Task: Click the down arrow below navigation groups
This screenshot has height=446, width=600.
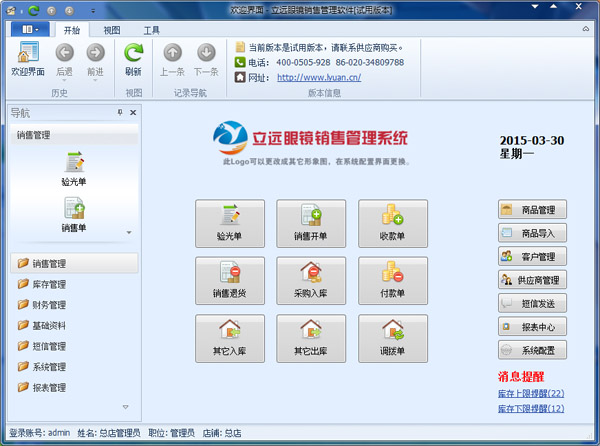Action: point(126,407)
